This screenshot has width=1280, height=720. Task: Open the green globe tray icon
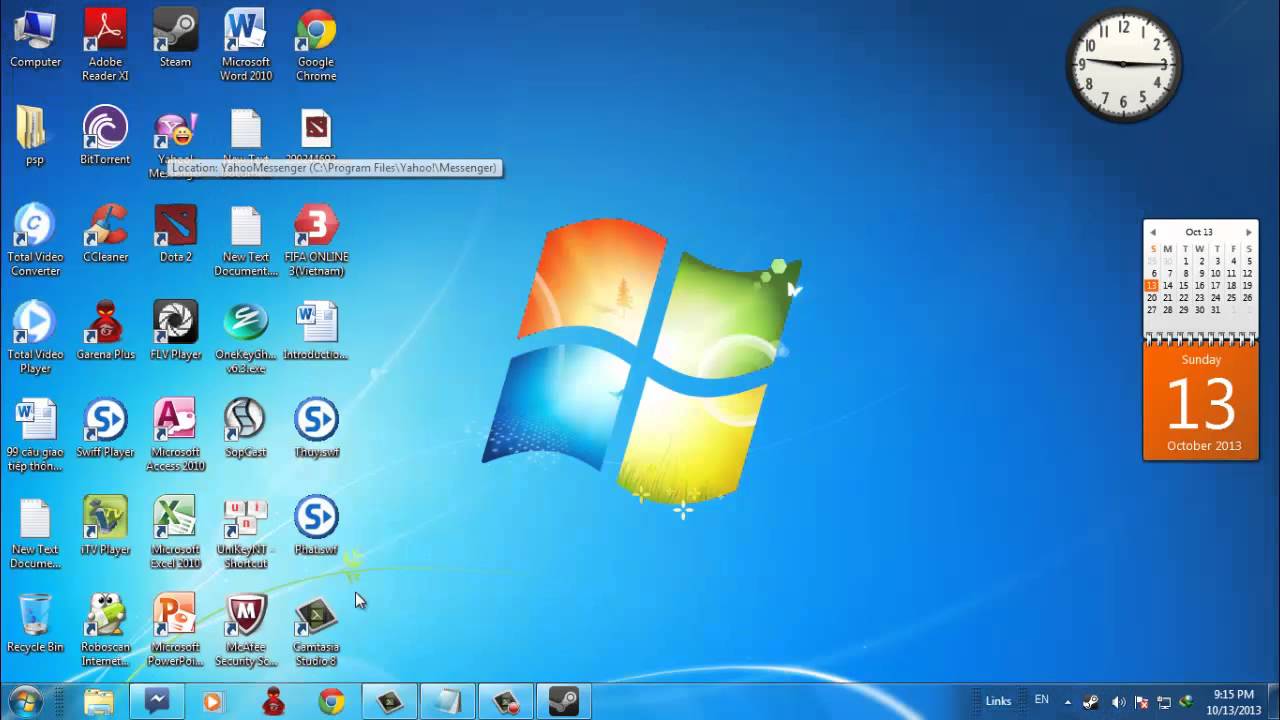1187,702
